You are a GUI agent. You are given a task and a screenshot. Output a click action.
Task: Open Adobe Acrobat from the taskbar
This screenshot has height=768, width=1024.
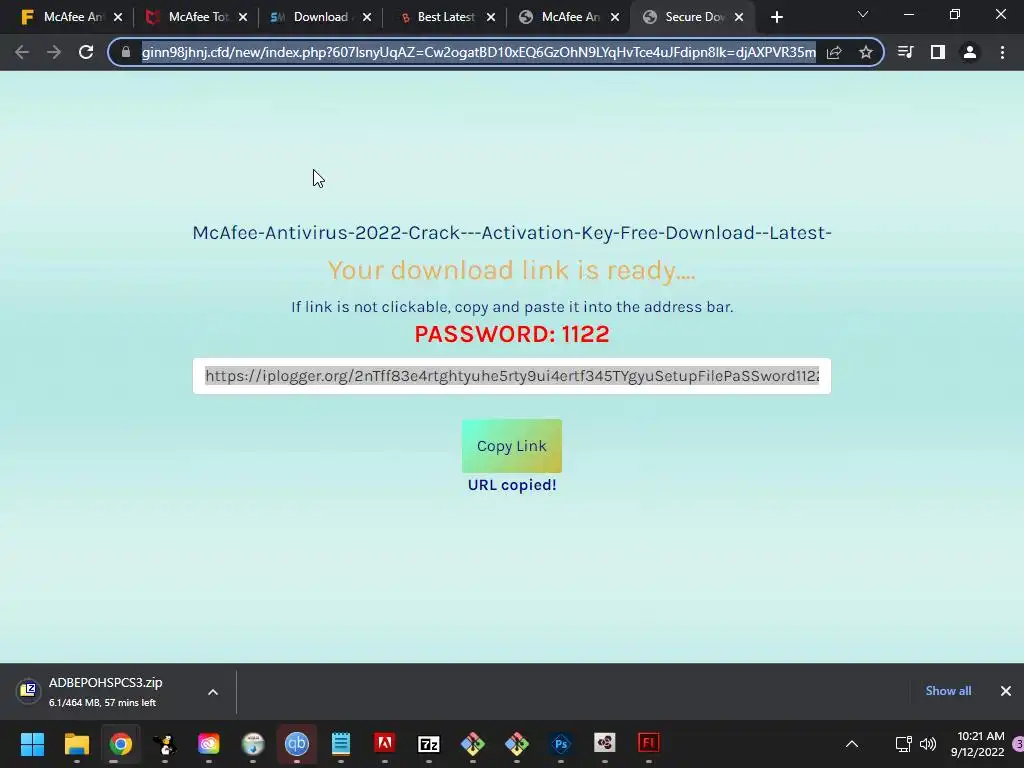click(x=385, y=744)
